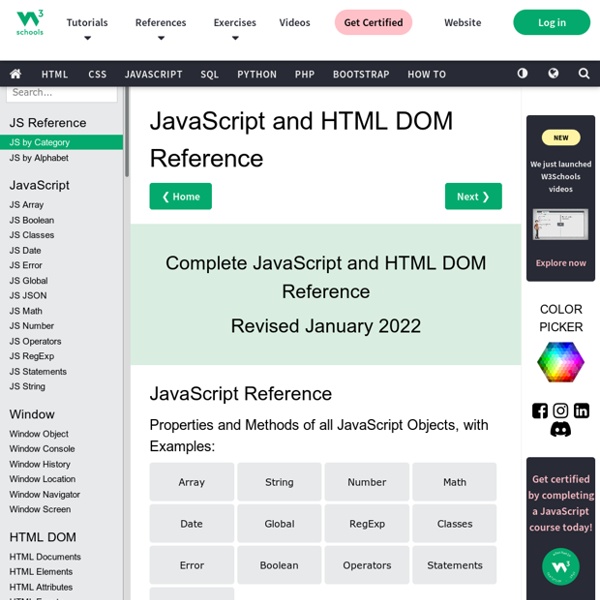Open JS by Category in sidebar
The height and width of the screenshot is (600, 600).
(x=61, y=142)
